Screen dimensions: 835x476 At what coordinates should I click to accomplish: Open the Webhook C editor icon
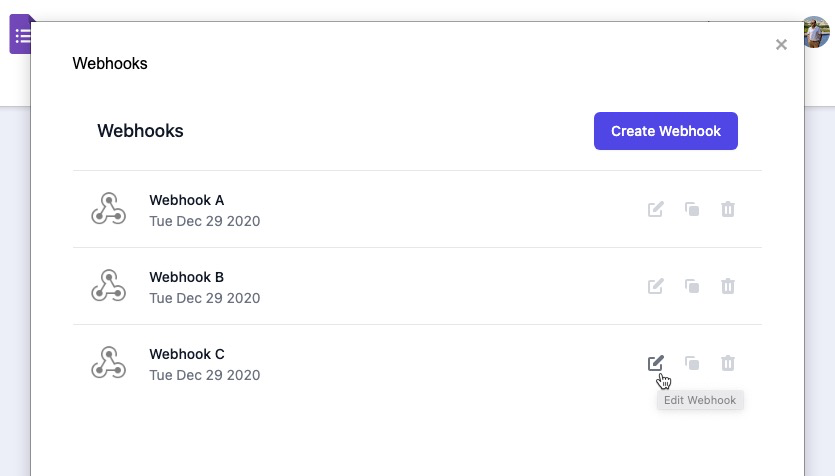pos(656,363)
